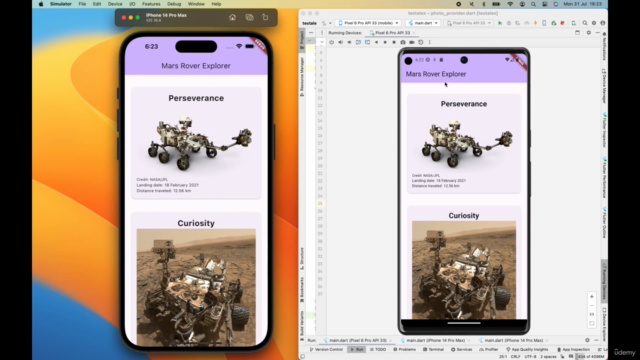Open the Resource Manager side panel tab
This screenshot has width=640, height=360.
point(302,76)
